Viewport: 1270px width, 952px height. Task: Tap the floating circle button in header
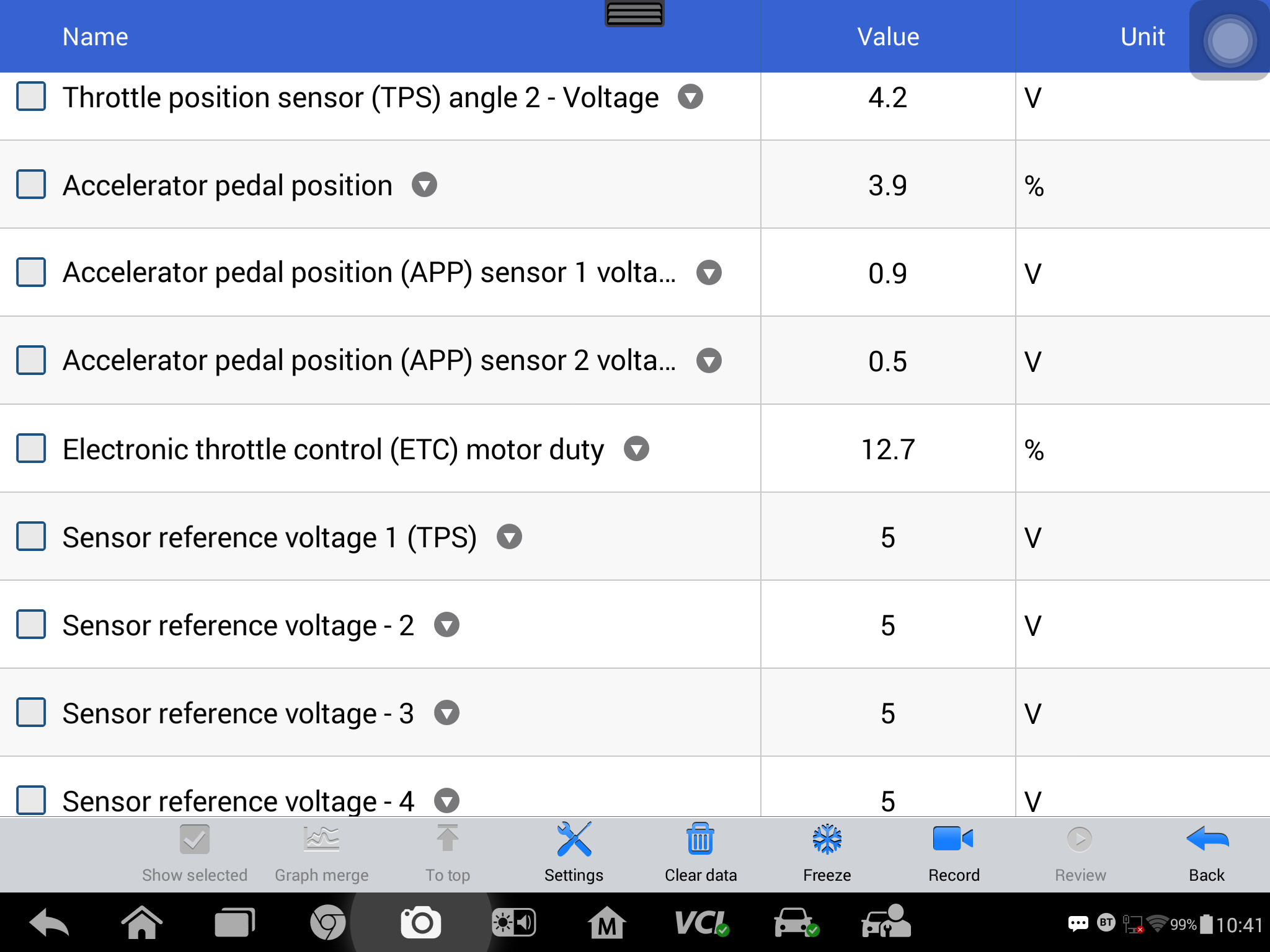[1230, 41]
